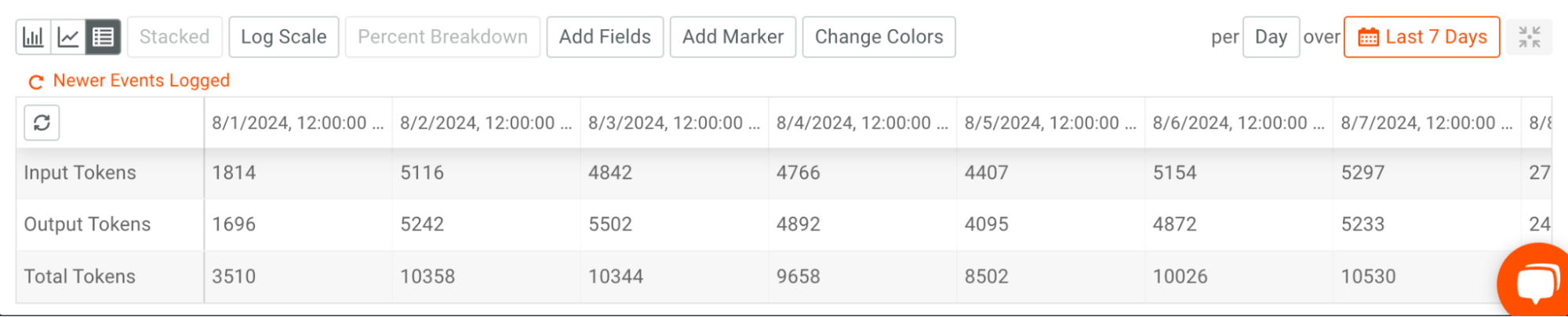Viewport: 1568px width, 317px height.
Task: Select the table view icon
Action: [x=104, y=37]
